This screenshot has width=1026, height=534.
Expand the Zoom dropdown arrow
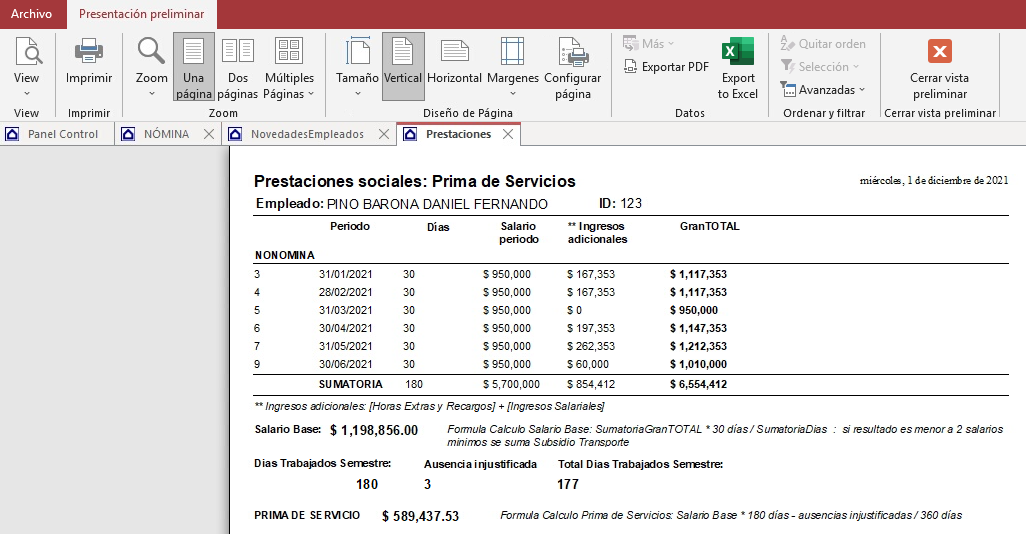[x=152, y=93]
